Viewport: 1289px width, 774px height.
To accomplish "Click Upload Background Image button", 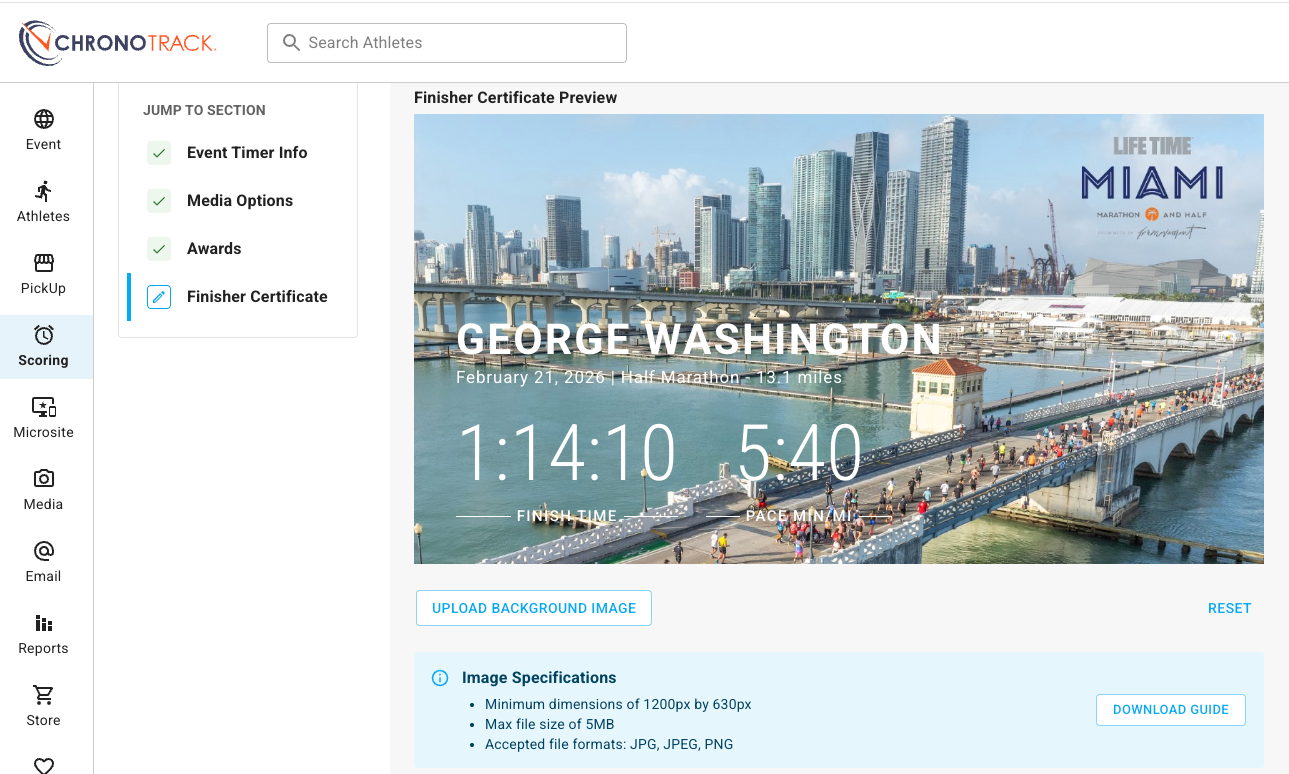I will [534, 608].
